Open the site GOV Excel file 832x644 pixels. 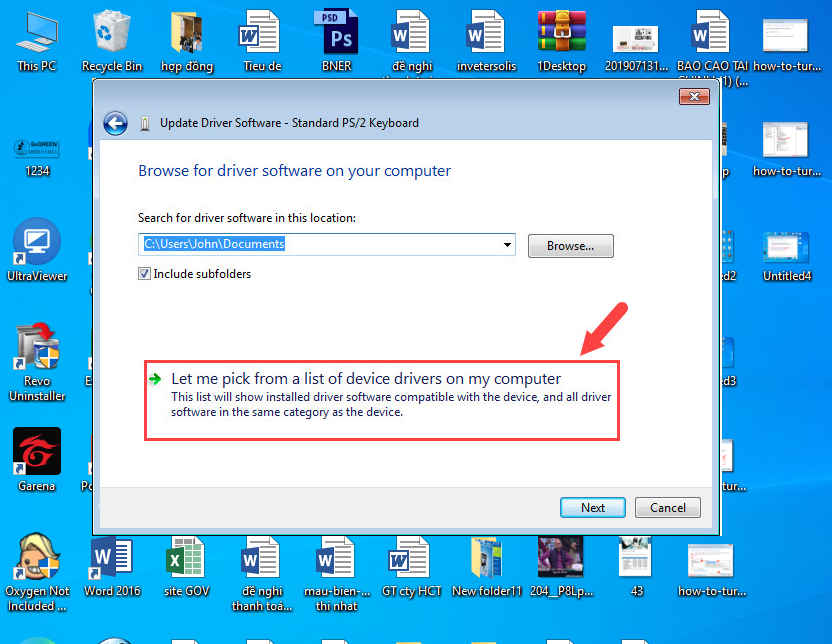(186, 563)
